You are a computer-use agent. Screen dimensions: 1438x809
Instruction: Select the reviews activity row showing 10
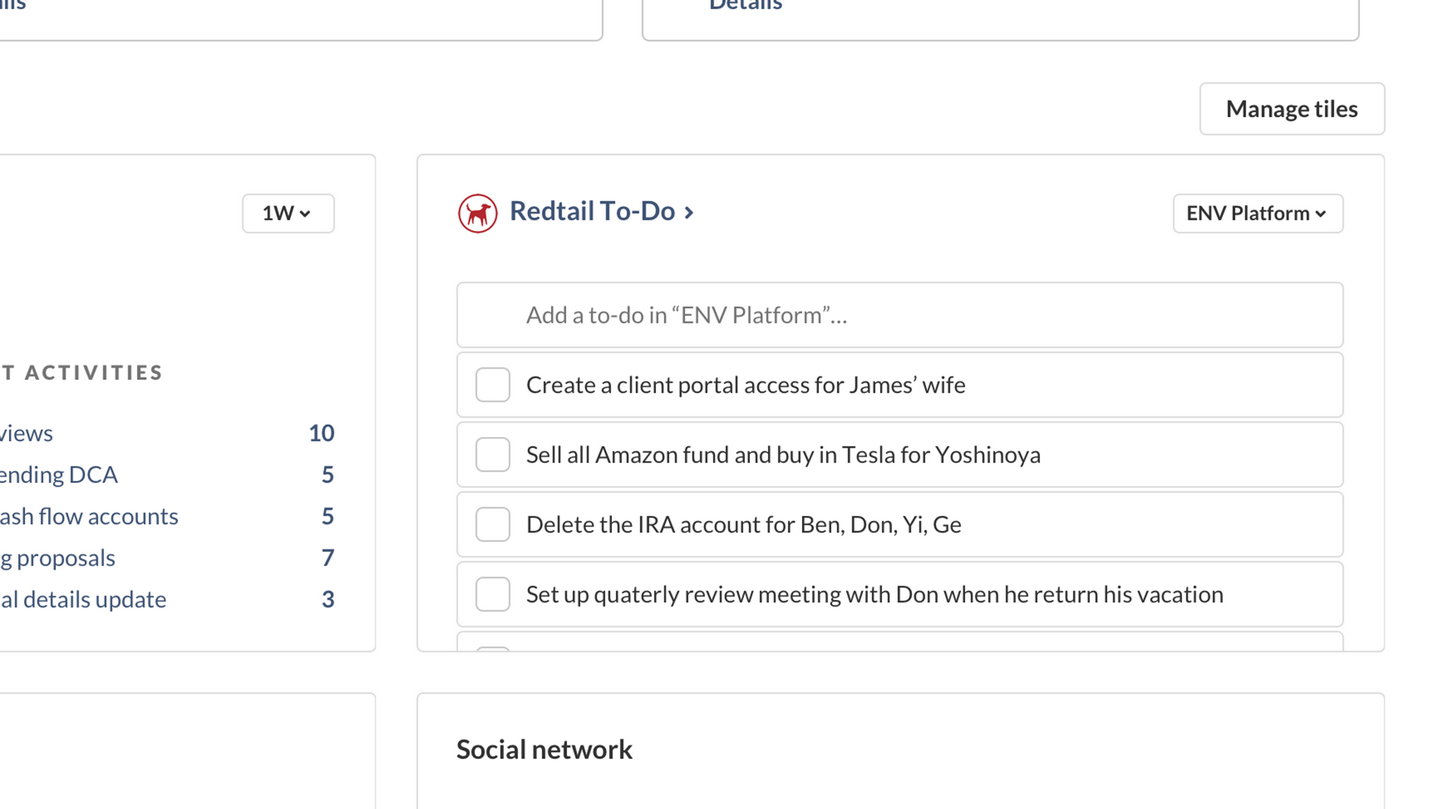[x=26, y=433]
